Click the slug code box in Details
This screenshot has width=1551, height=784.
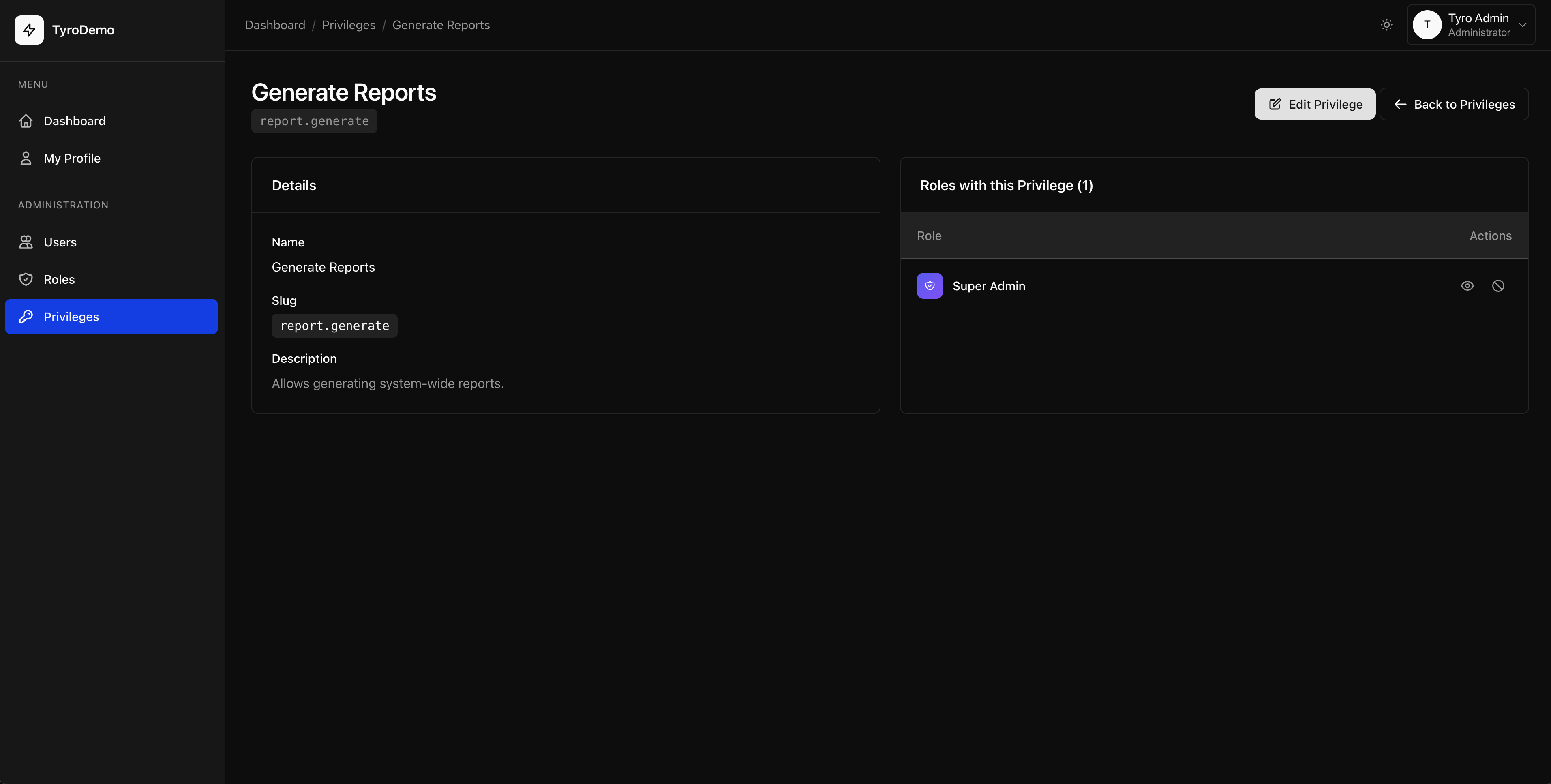pyautogui.click(x=335, y=326)
